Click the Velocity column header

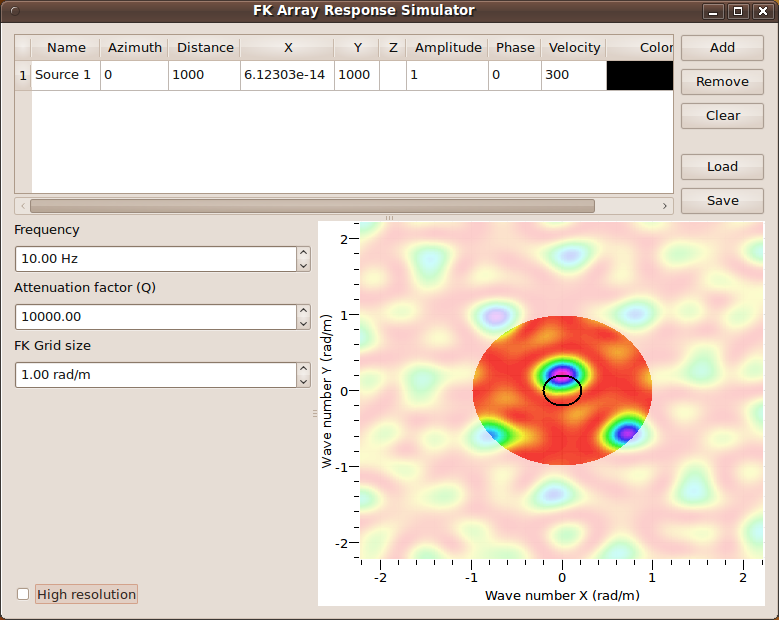pyautogui.click(x=574, y=48)
